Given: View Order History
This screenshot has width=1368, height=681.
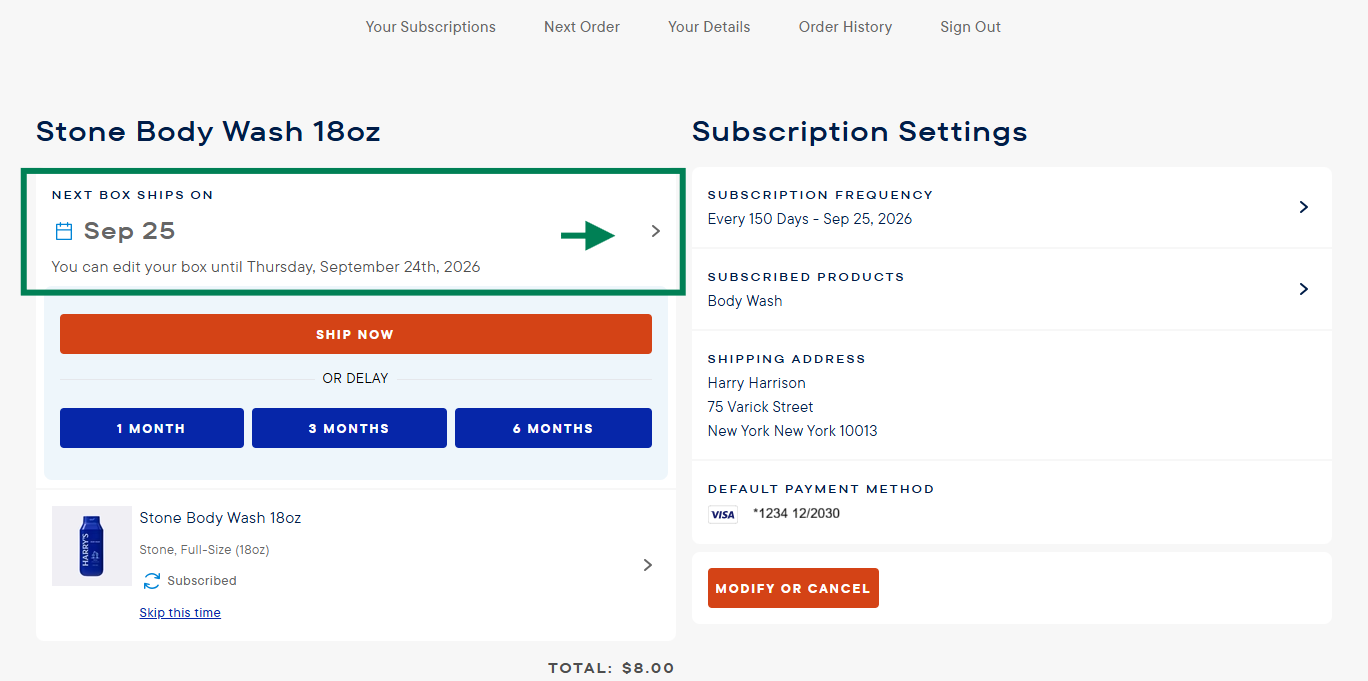Looking at the screenshot, I should tap(845, 27).
